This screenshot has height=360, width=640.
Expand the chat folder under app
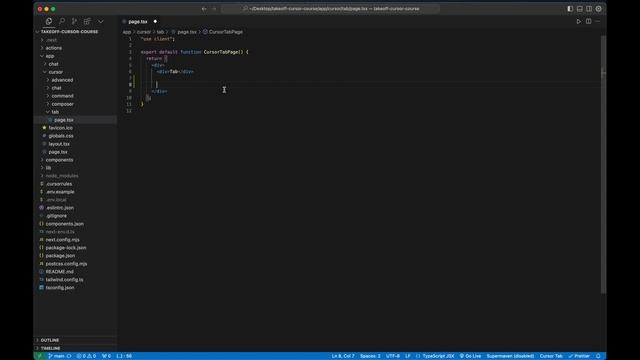pos(53,64)
